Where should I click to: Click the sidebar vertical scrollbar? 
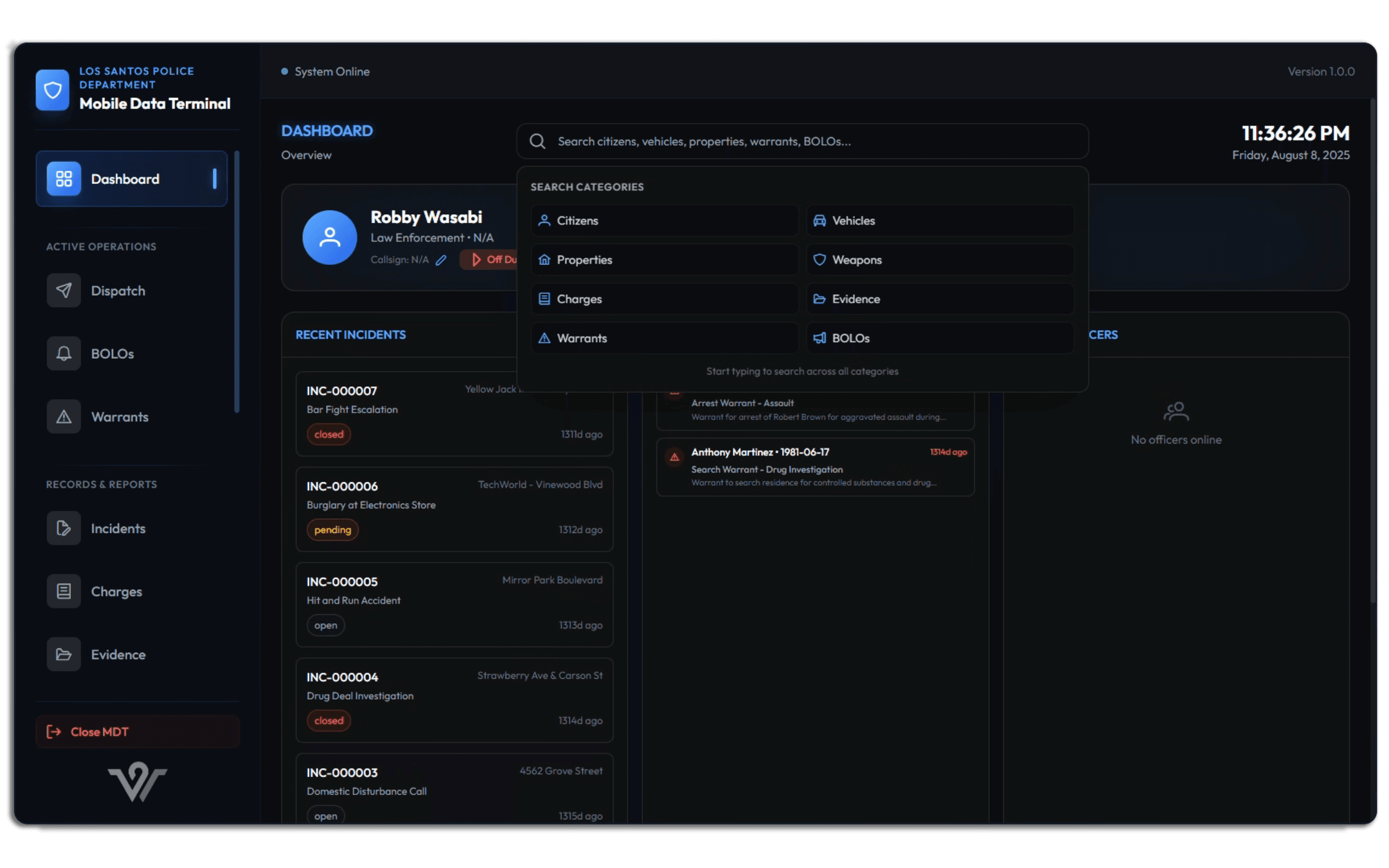236,281
